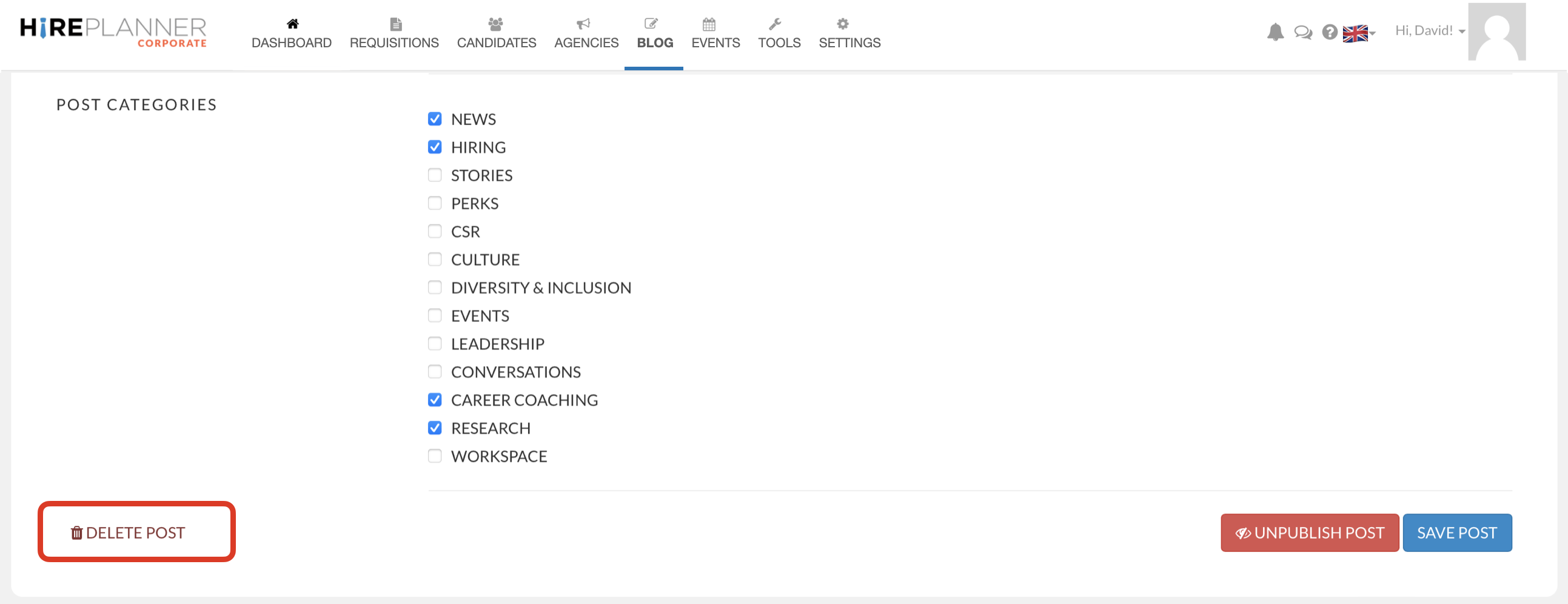This screenshot has height=604, width=1568.
Task: Click the Dashboard home icon
Action: 292,24
